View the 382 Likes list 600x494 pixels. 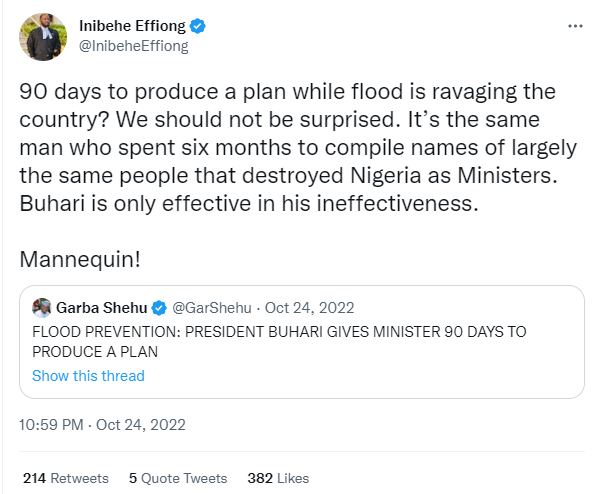click(x=278, y=478)
